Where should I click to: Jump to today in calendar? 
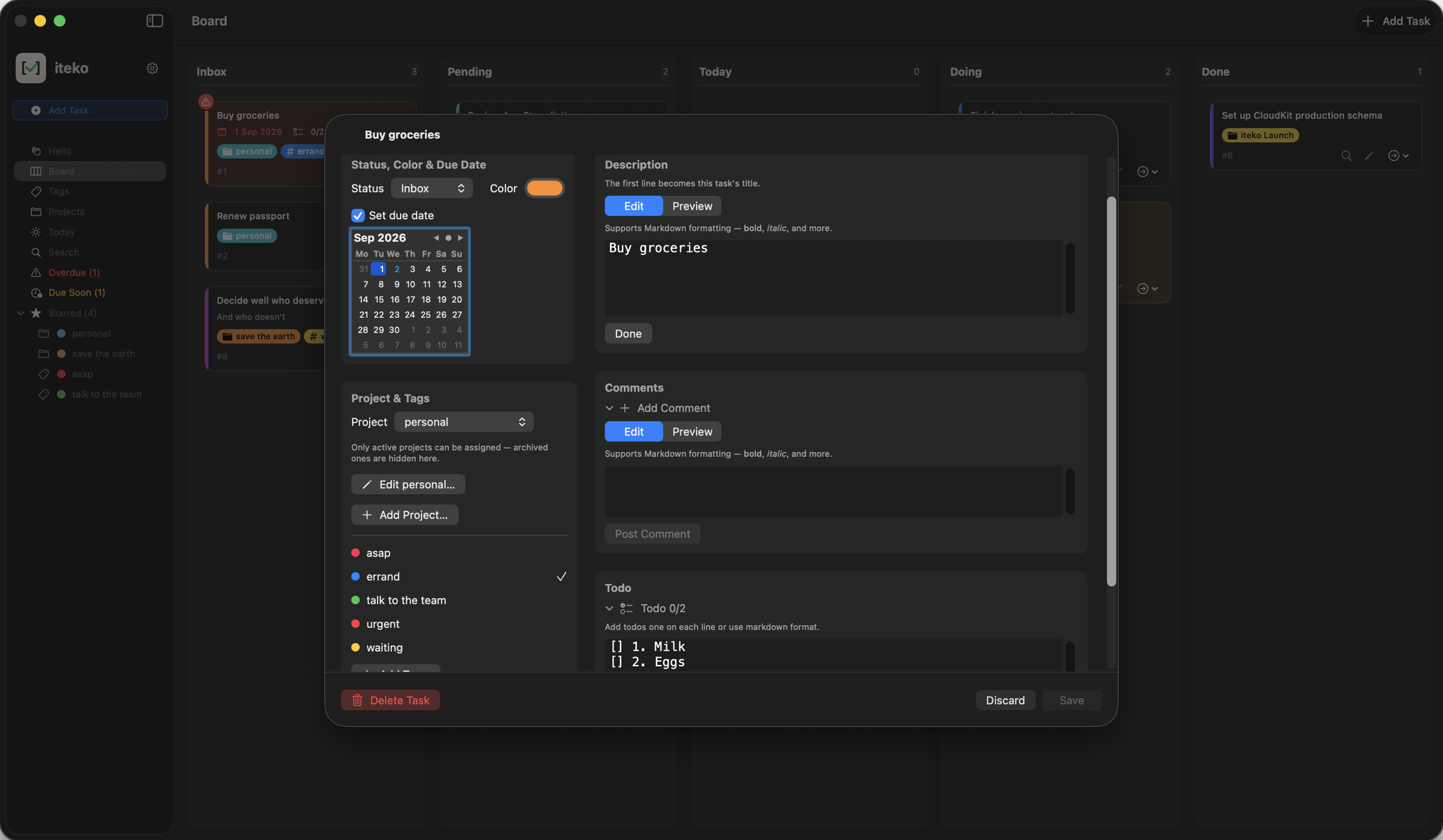point(448,238)
